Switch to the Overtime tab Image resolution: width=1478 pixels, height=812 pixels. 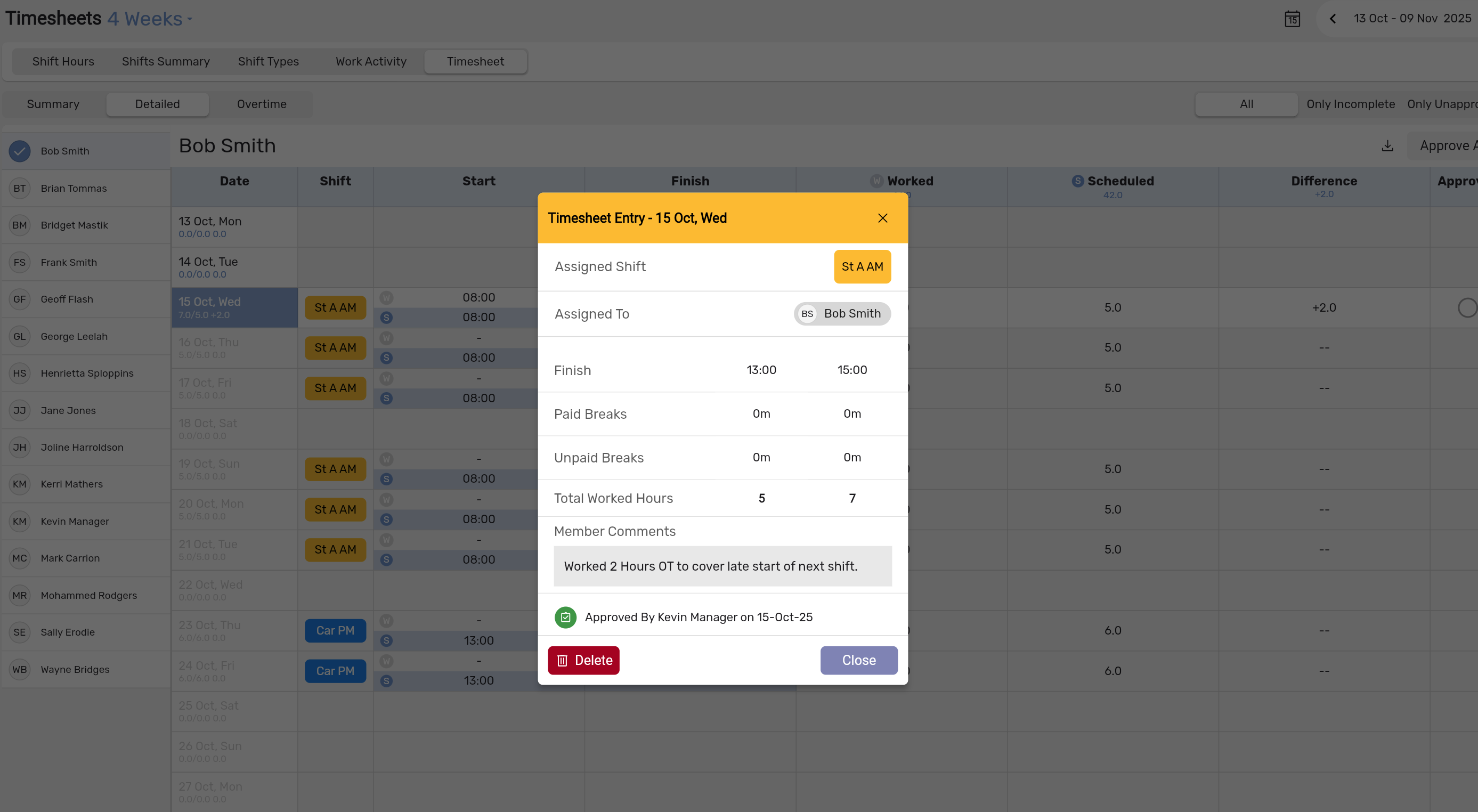pos(262,104)
